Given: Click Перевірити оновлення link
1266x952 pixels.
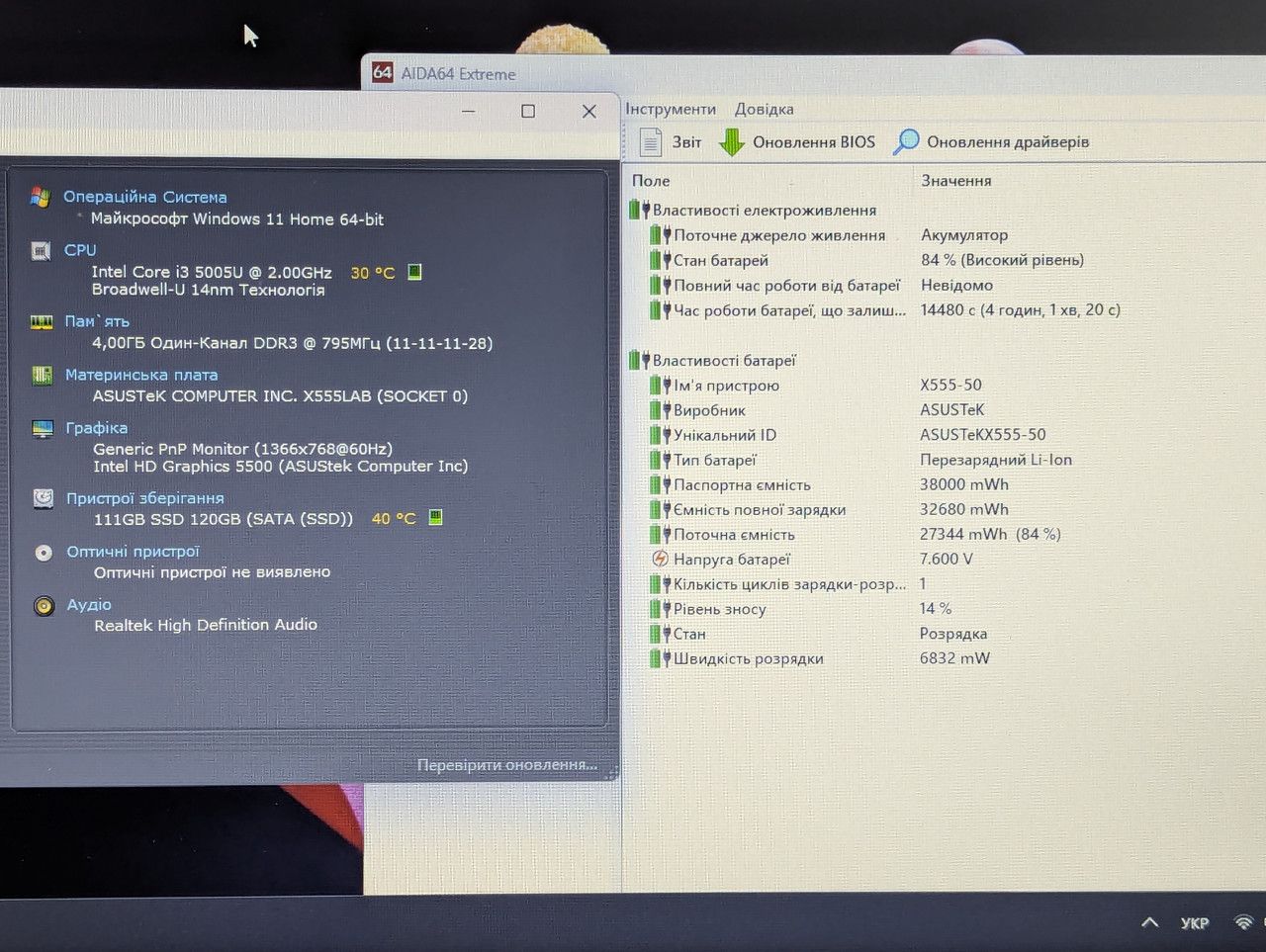Looking at the screenshot, I should point(507,765).
